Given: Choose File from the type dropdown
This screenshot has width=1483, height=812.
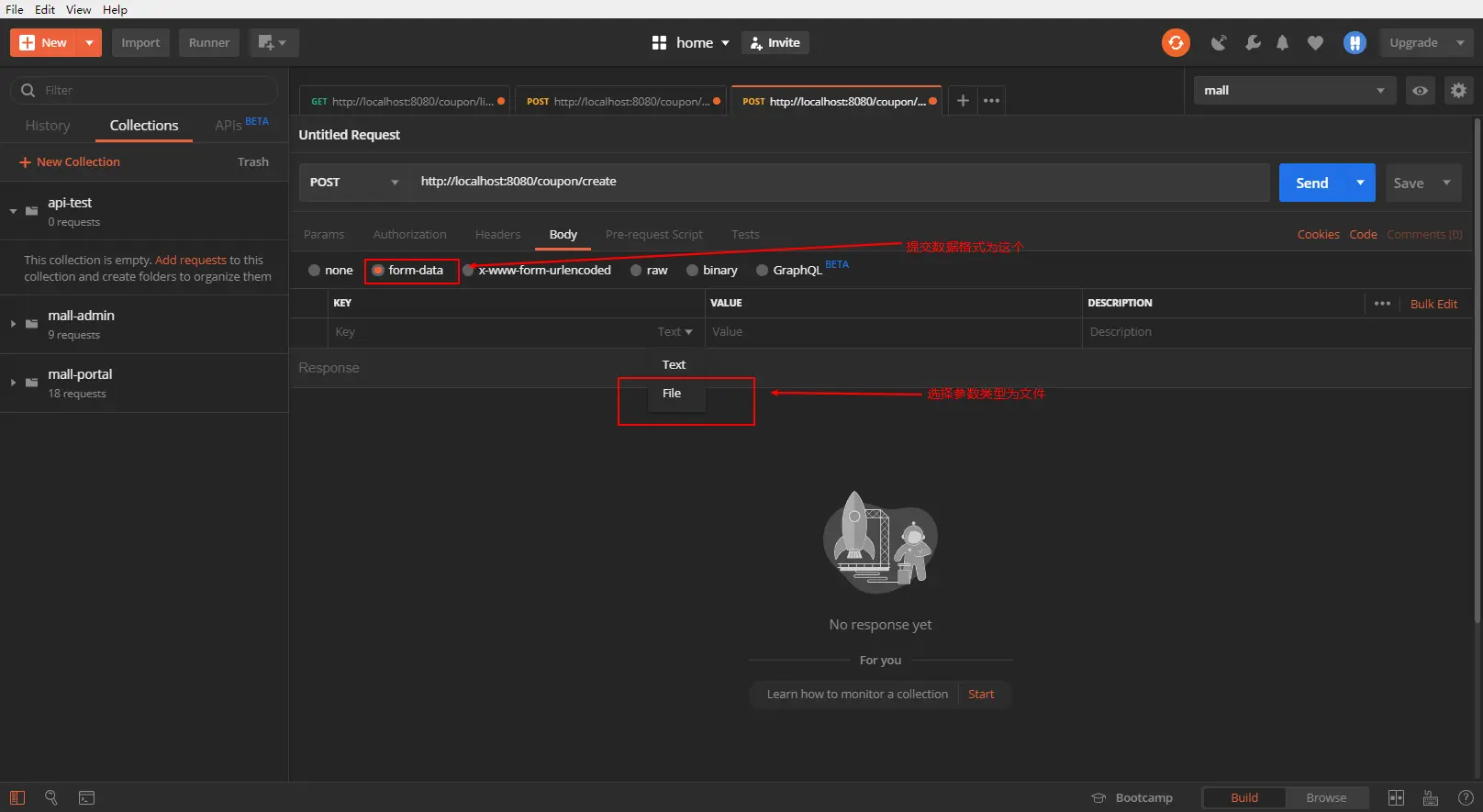Looking at the screenshot, I should click(677, 394).
